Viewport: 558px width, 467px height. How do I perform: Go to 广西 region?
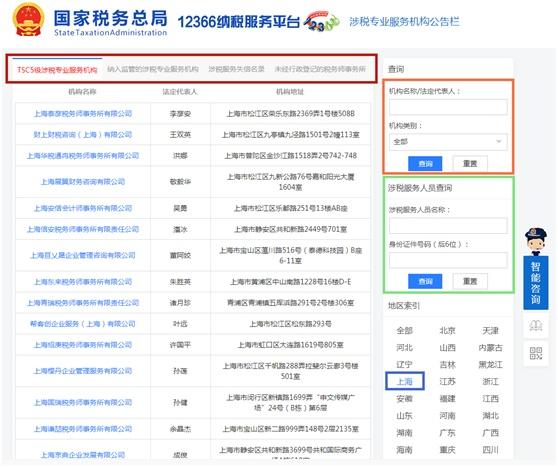click(x=490, y=433)
